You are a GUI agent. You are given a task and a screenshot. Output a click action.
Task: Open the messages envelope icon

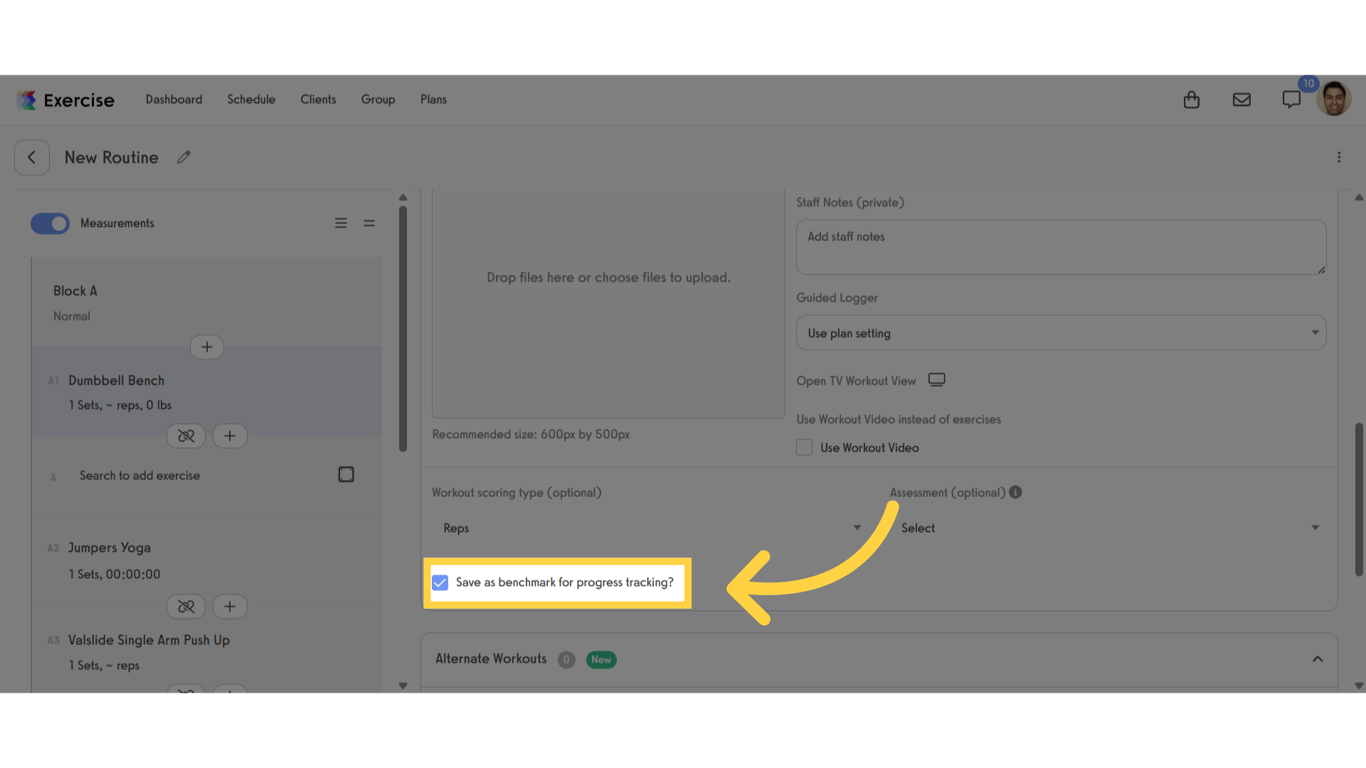click(x=1241, y=99)
